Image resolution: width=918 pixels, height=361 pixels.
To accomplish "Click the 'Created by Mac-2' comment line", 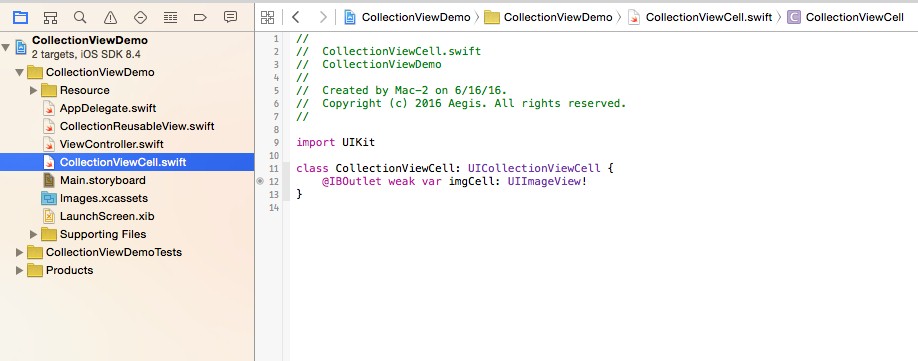I will pyautogui.click(x=402, y=91).
